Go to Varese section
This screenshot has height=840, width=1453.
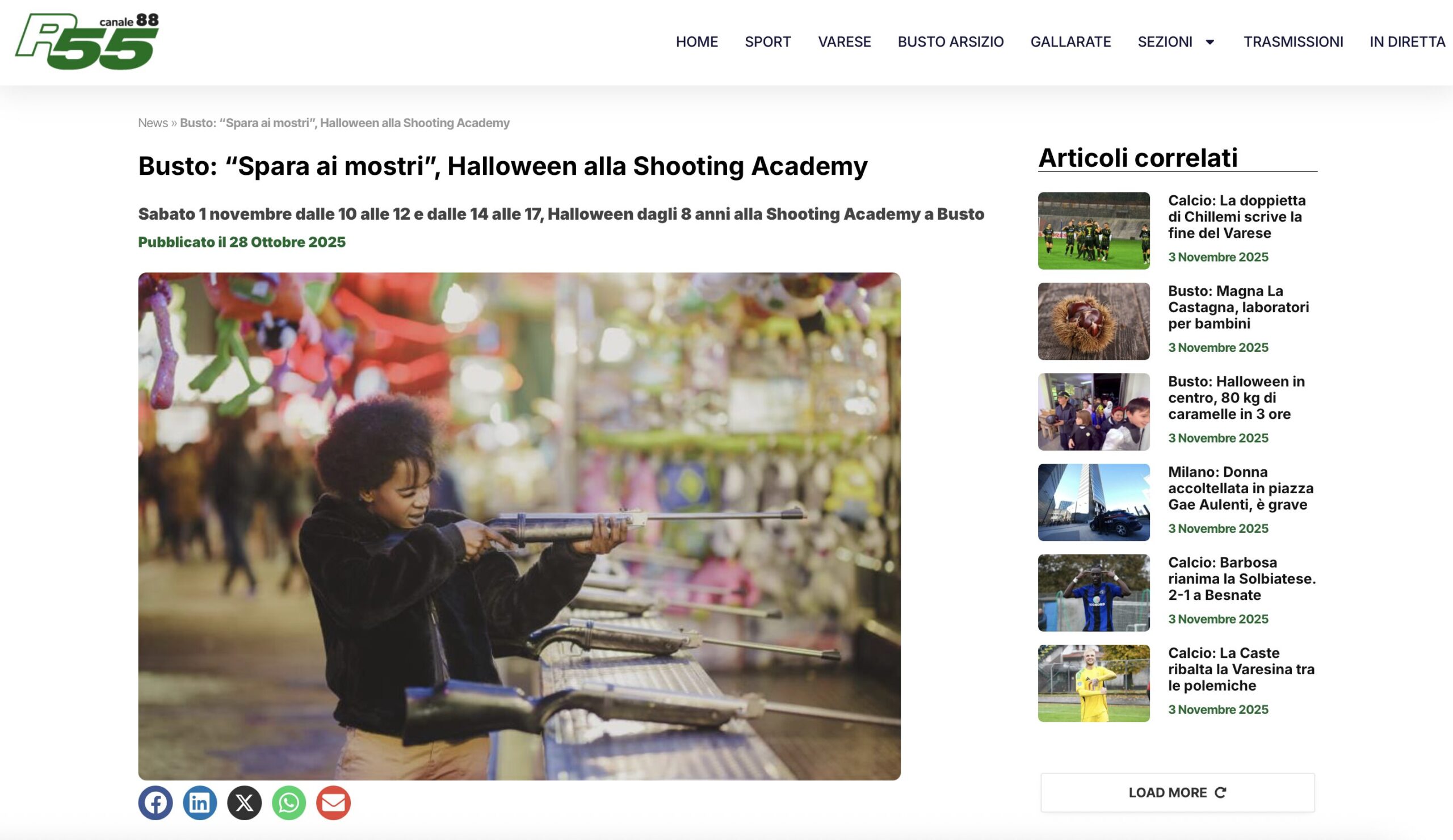844,42
